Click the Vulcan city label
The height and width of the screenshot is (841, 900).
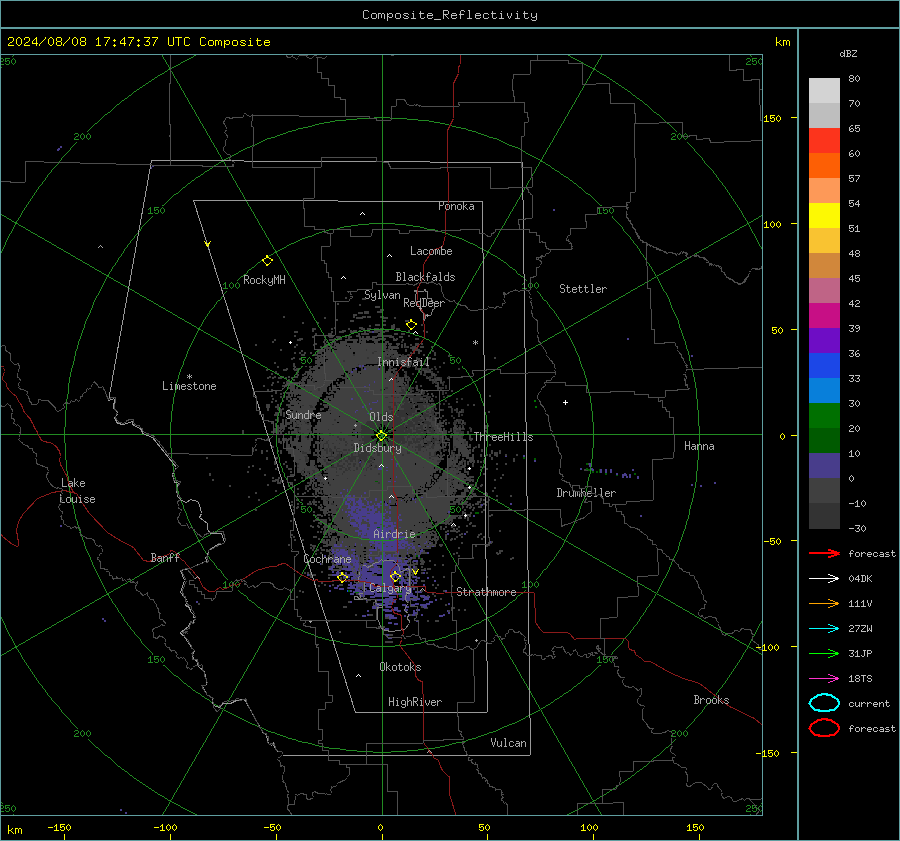(x=508, y=743)
